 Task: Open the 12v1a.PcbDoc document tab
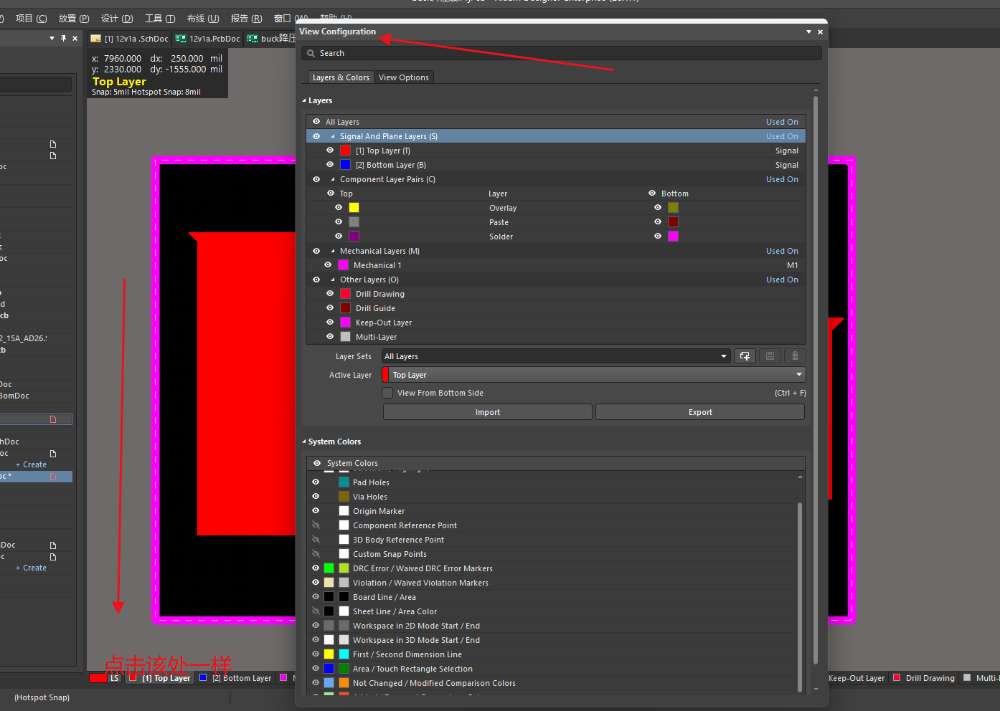tap(208, 39)
